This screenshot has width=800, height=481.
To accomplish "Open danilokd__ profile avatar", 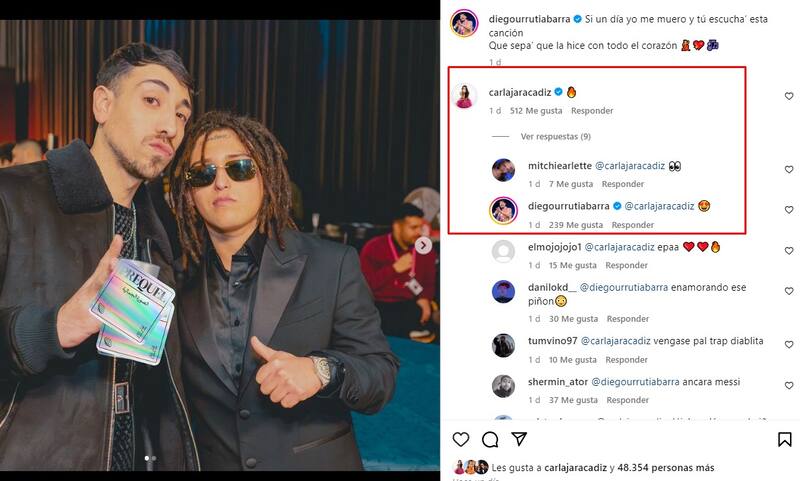I will click(x=504, y=291).
